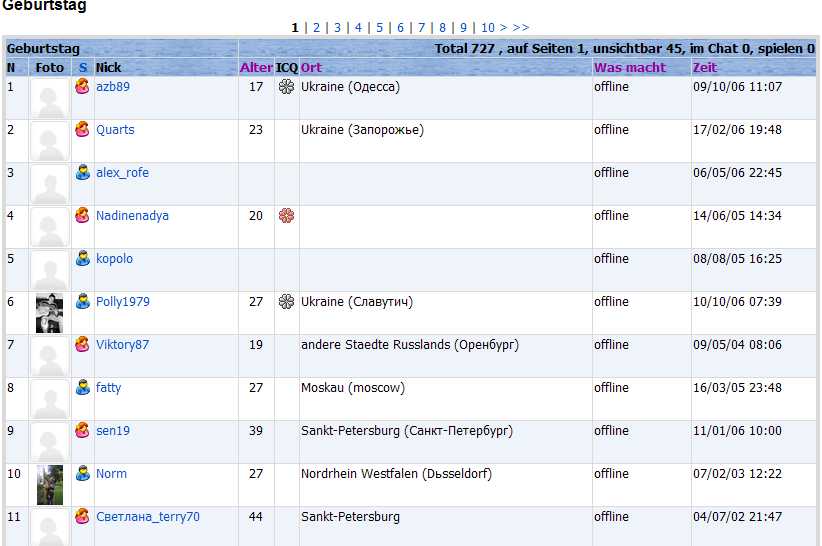
Task: Sort by the S column header
Action: [x=83, y=68]
